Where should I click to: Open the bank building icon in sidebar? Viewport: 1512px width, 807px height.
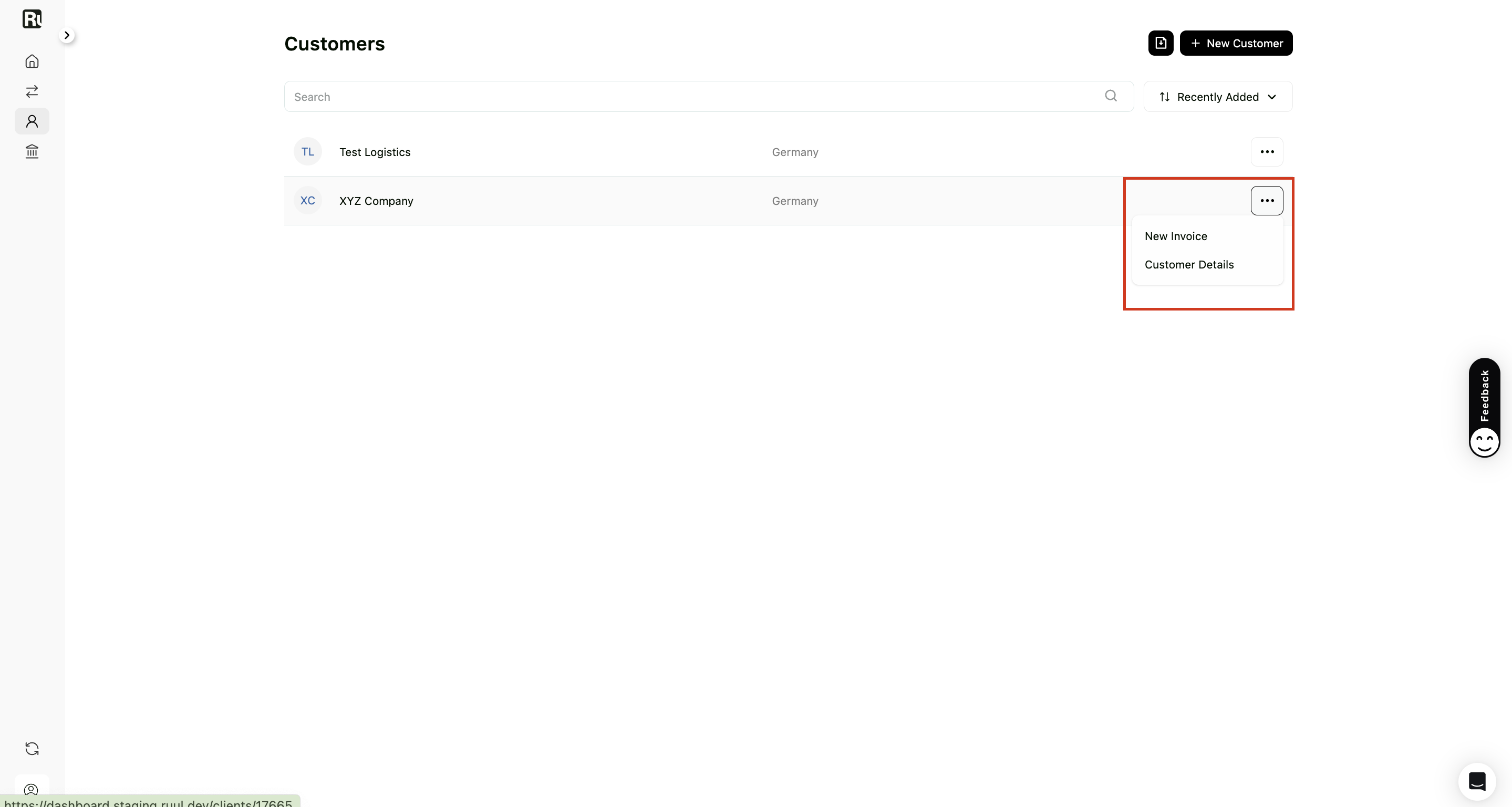coord(32,151)
